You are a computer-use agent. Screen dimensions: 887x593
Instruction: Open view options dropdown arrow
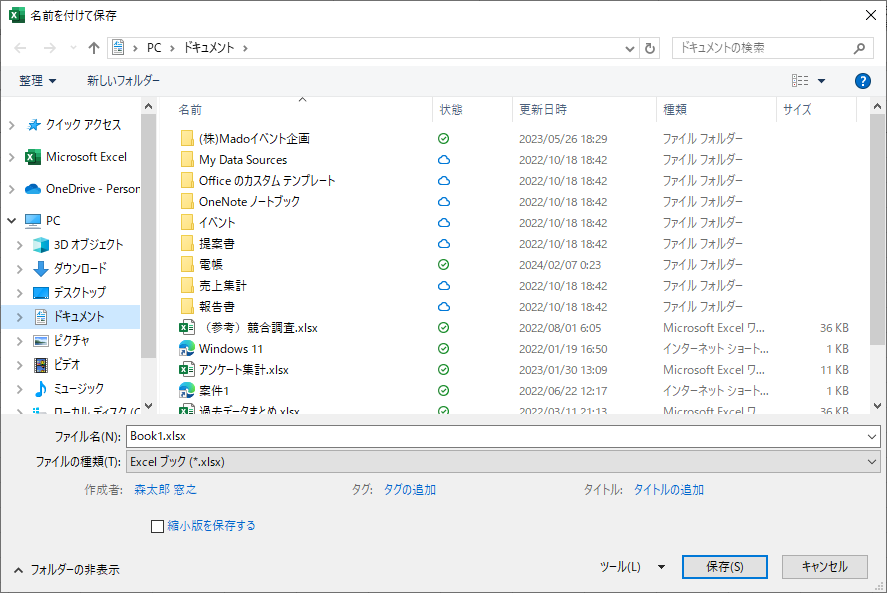(x=821, y=81)
